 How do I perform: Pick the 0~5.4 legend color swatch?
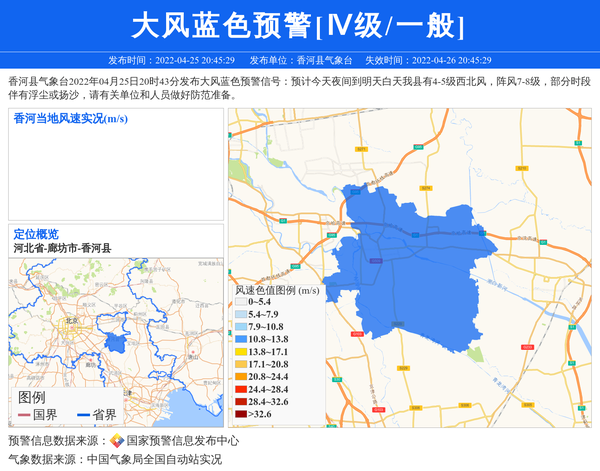241,302
